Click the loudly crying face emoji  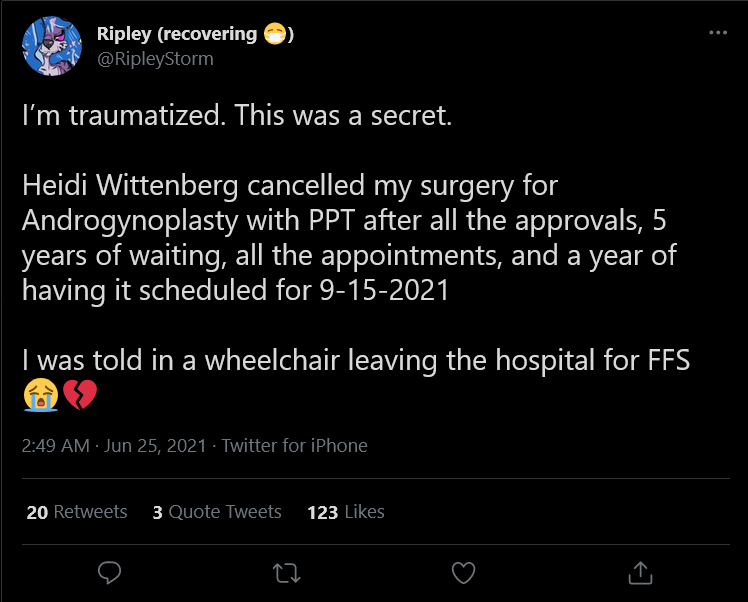(41, 394)
